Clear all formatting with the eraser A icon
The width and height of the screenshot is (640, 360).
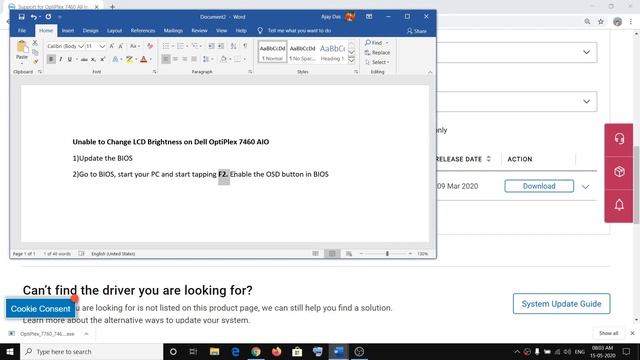tap(150, 46)
